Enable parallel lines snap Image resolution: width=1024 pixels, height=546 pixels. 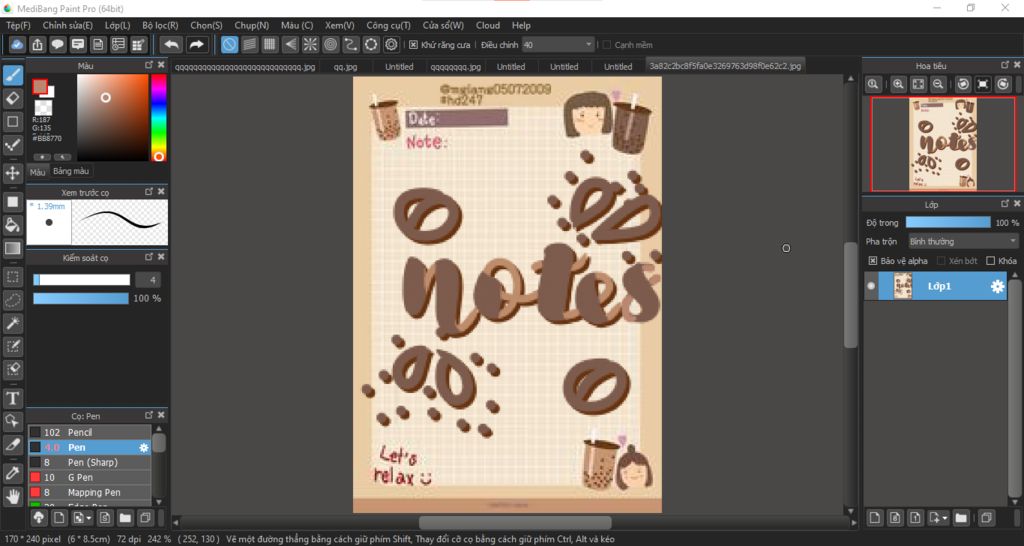pos(249,44)
